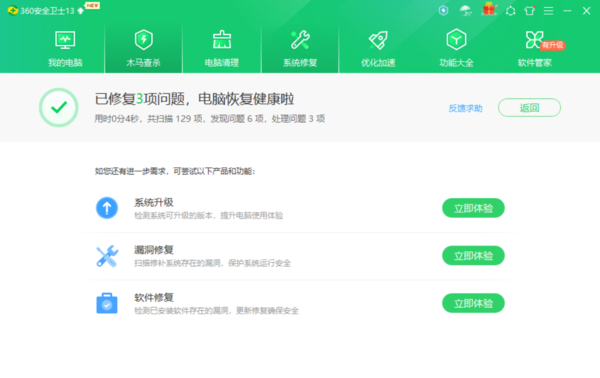Open the hamburger main menu
600x378 pixels.
click(x=548, y=11)
